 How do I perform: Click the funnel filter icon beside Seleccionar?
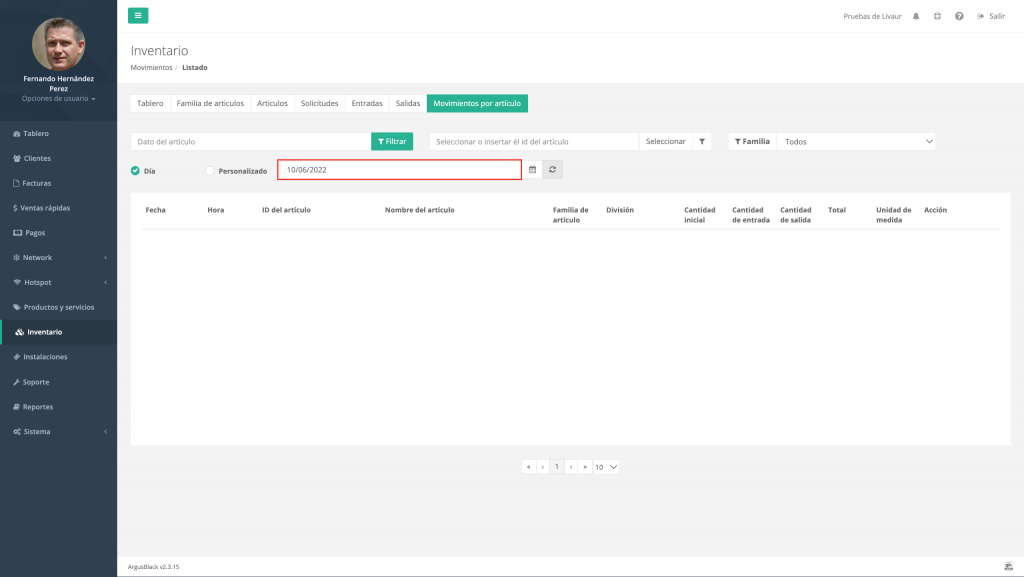[x=702, y=142]
